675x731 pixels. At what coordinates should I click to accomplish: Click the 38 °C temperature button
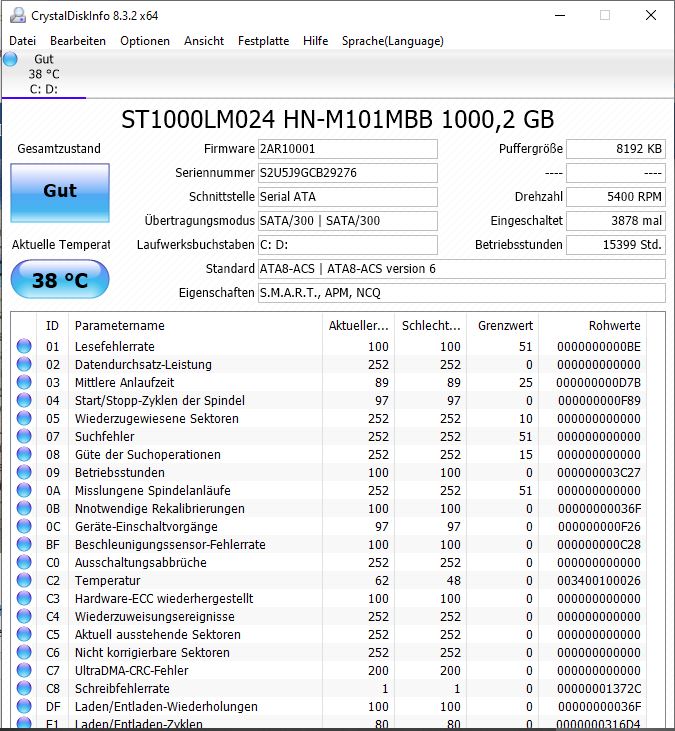coord(60,280)
